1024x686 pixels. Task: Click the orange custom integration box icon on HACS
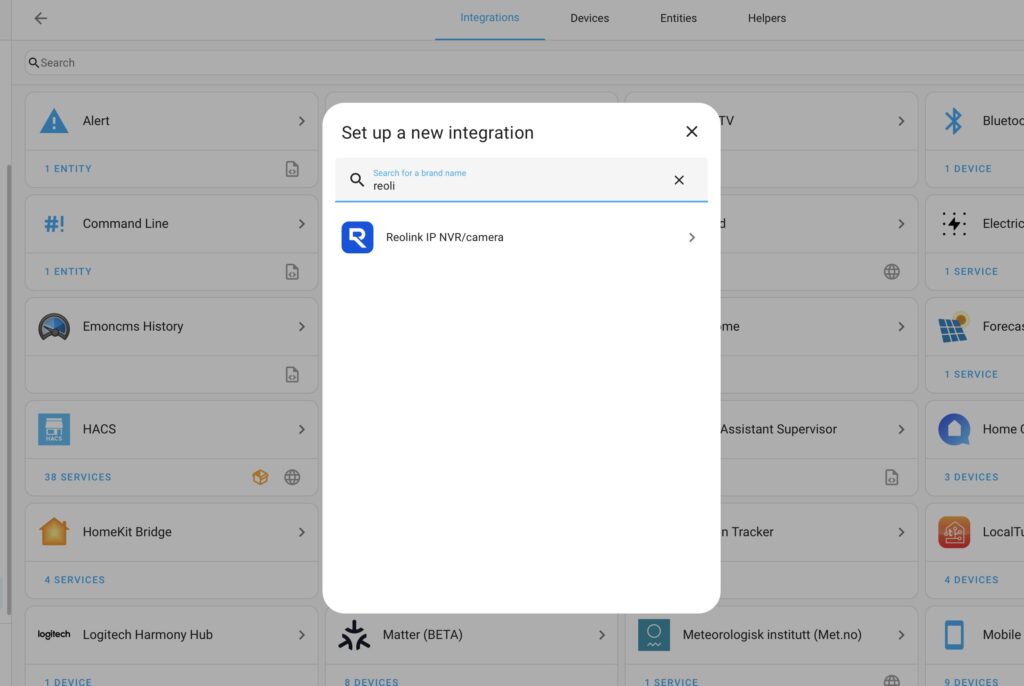pyautogui.click(x=260, y=477)
